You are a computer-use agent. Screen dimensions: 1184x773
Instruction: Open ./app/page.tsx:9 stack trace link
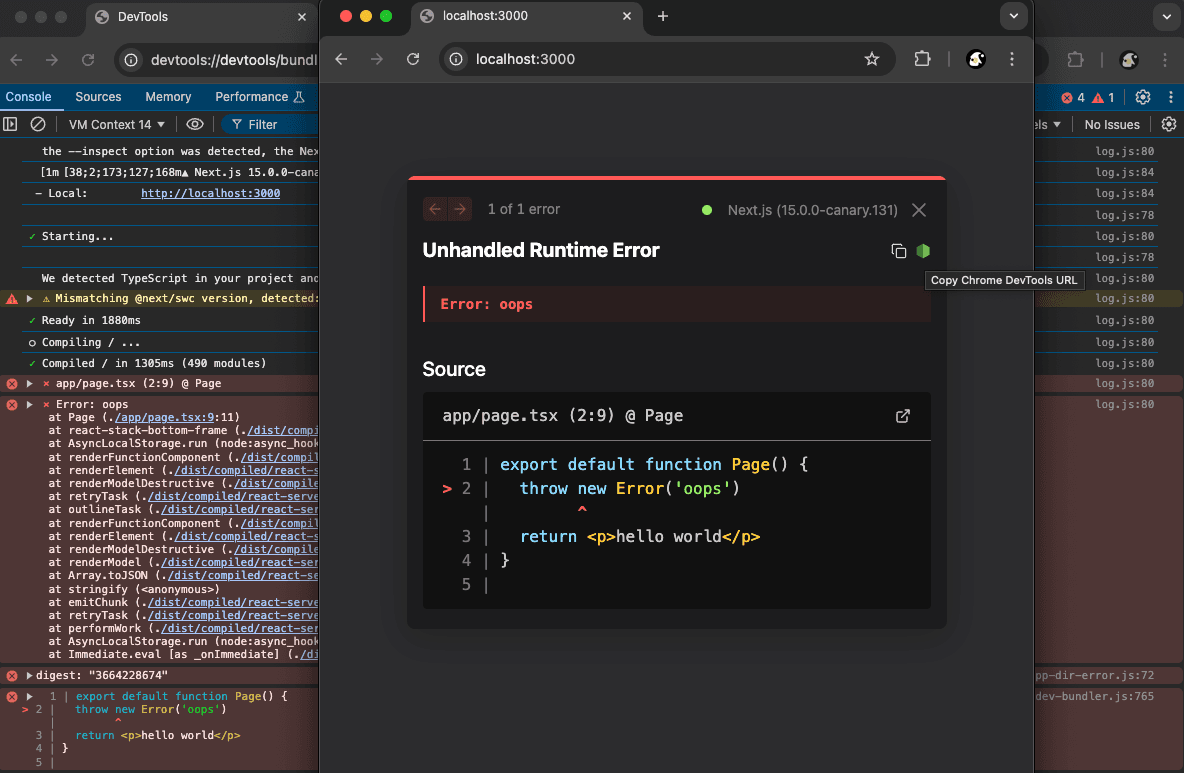(165, 417)
